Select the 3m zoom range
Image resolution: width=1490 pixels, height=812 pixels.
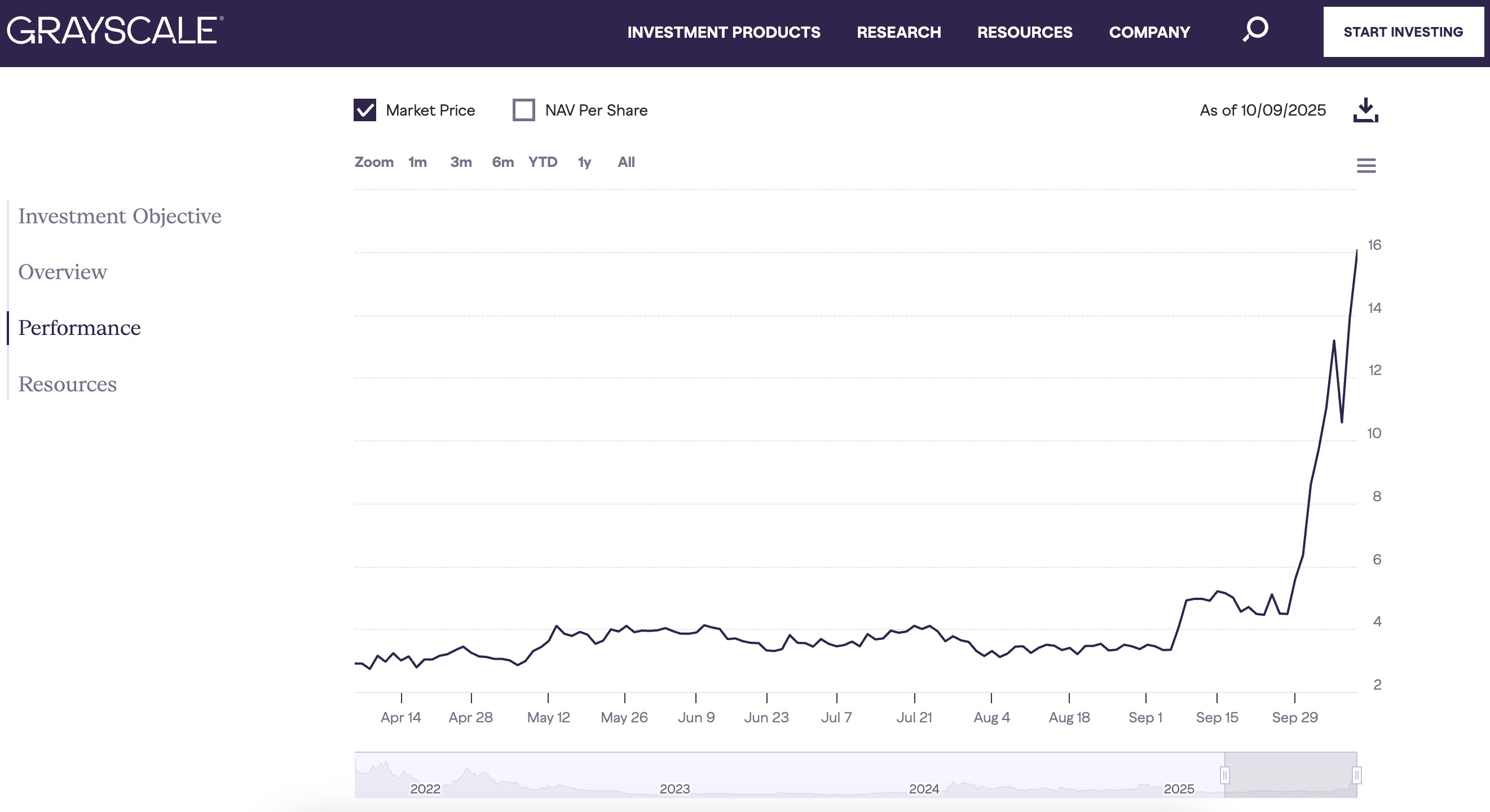click(x=460, y=162)
